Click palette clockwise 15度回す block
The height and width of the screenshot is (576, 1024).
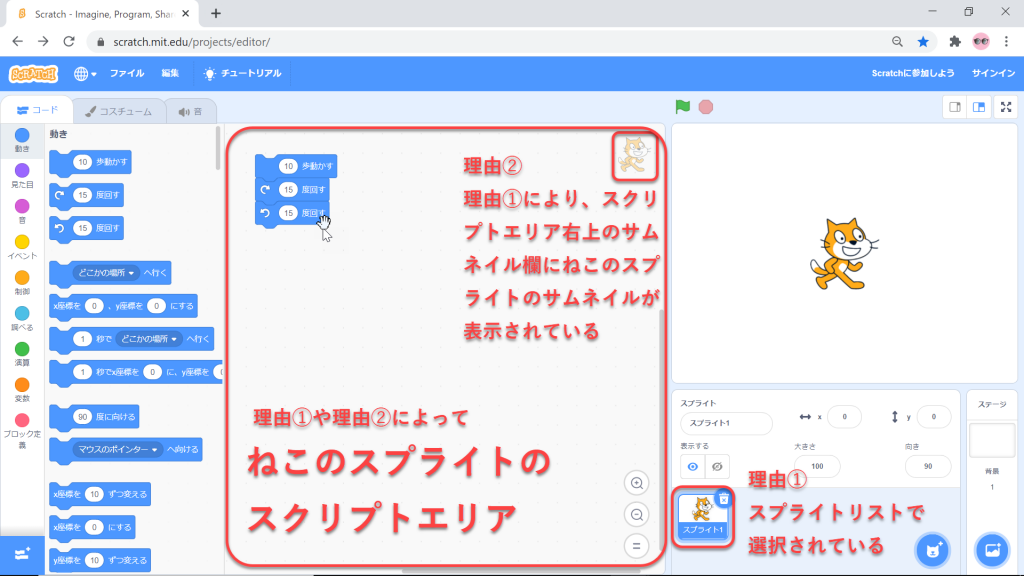86,195
